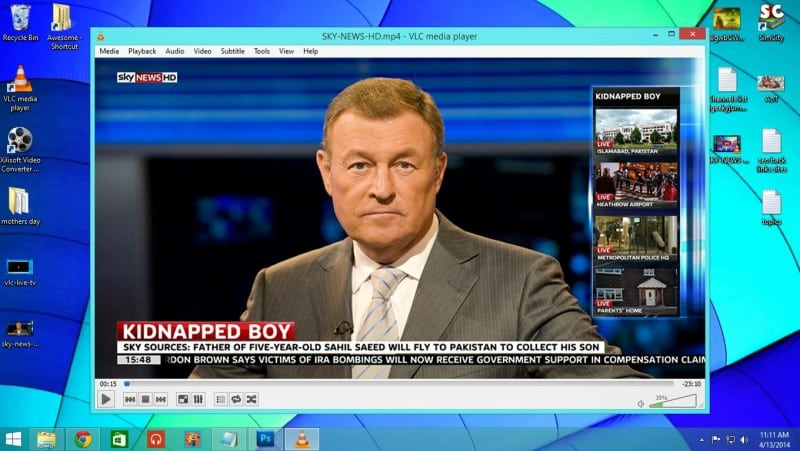Enable random shuffle playback
Image resolution: width=800 pixels, height=451 pixels.
coord(252,399)
